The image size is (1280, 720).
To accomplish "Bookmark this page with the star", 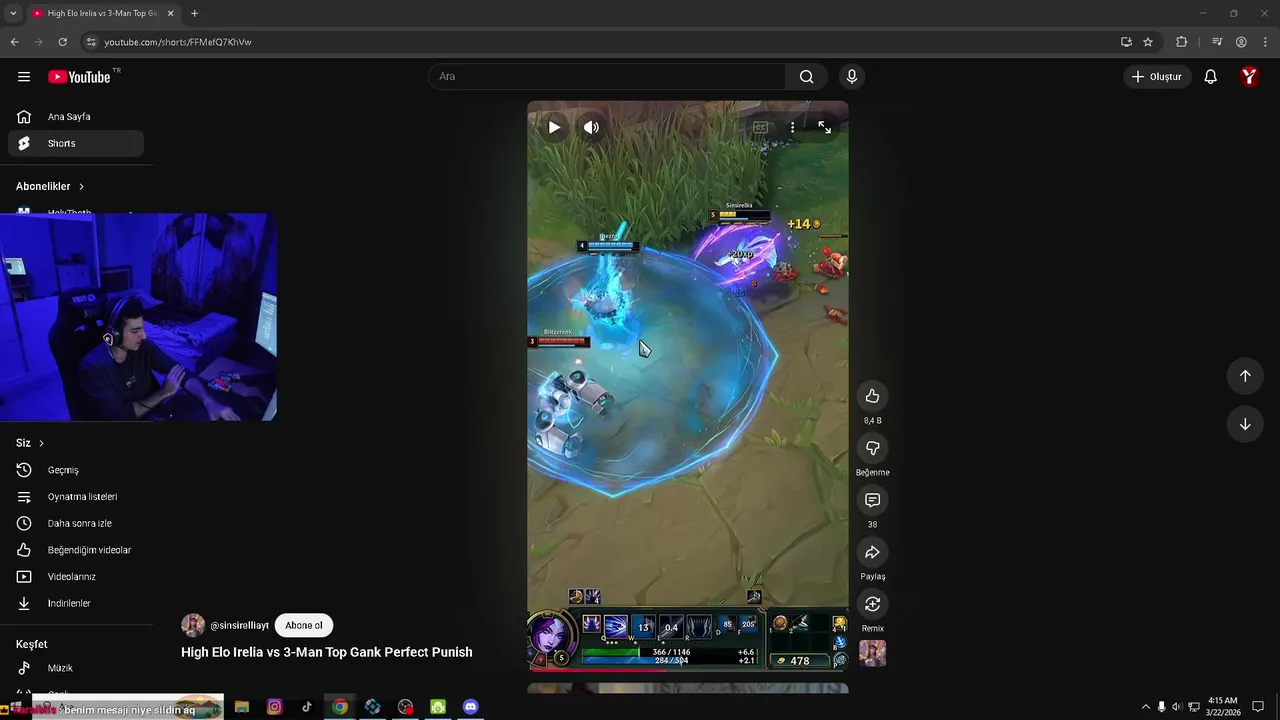I will 1148,42.
